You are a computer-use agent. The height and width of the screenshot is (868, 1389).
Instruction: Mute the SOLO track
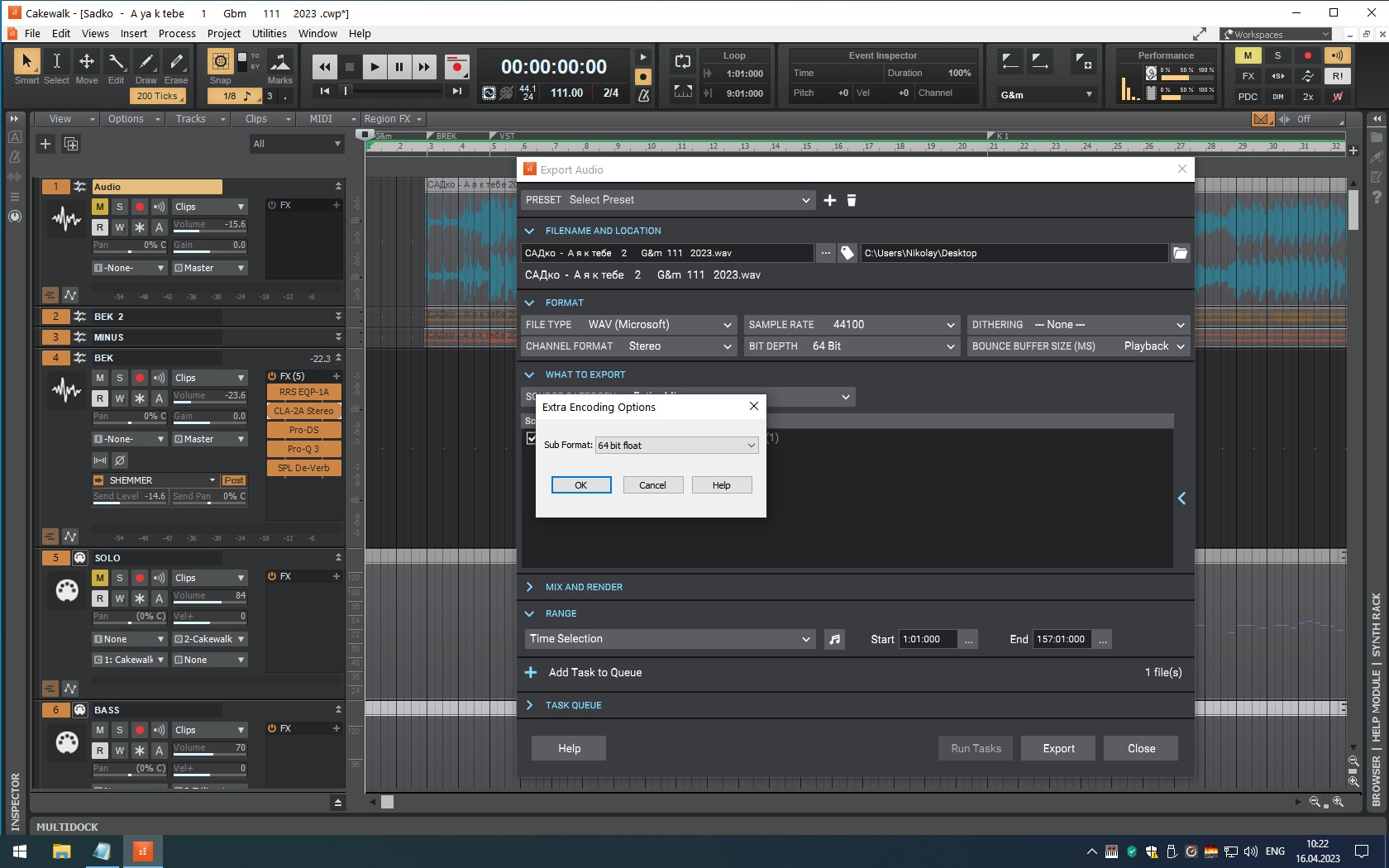click(100, 578)
